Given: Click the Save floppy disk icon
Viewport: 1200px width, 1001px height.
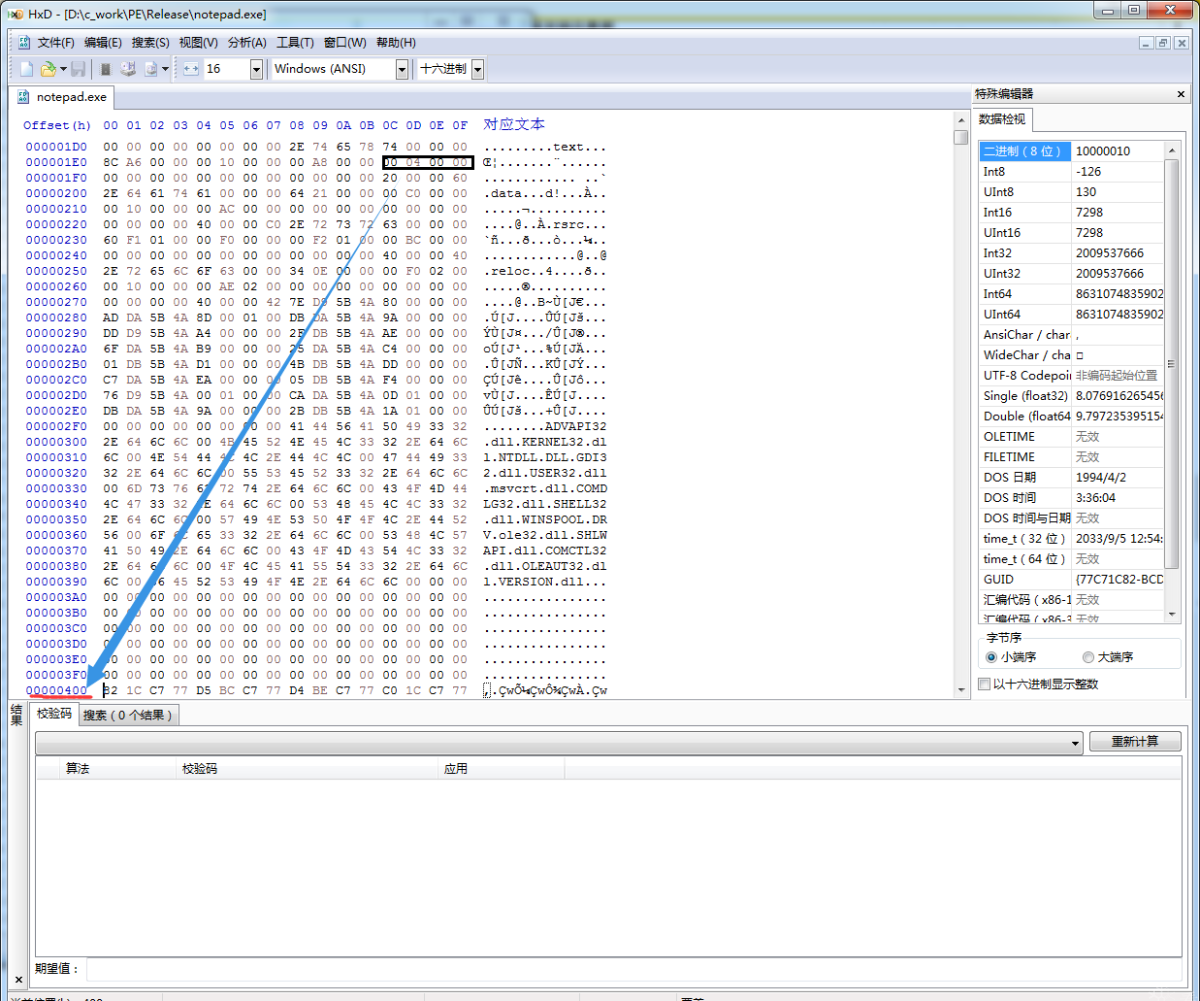Looking at the screenshot, I should click(x=78, y=69).
